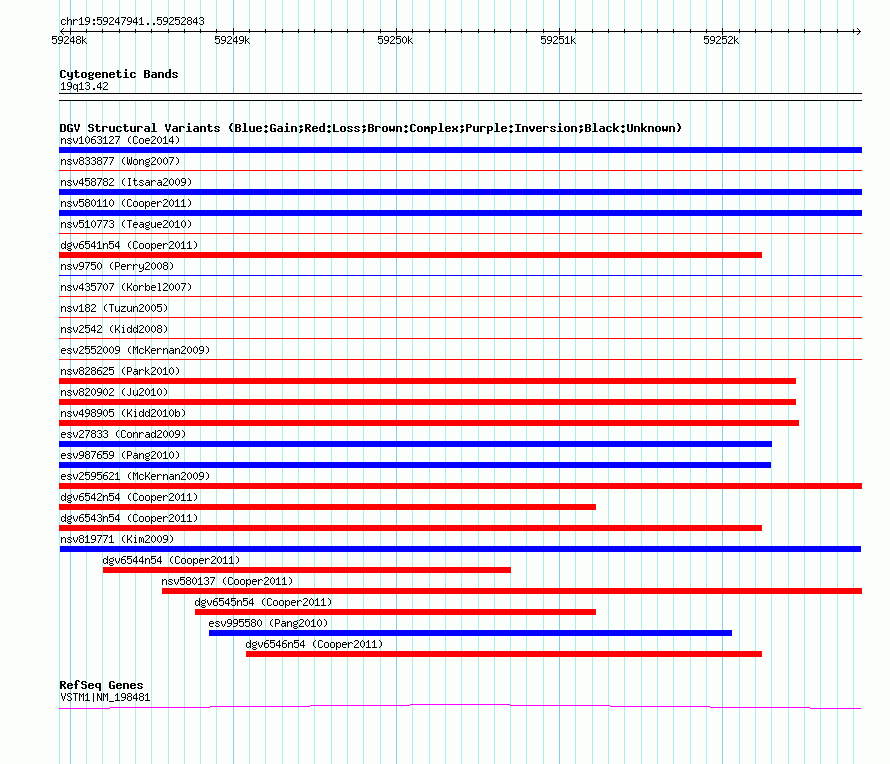The height and width of the screenshot is (764, 890).
Task: Open the dgv6542n54 (Cooper2011) label
Action: pos(129,497)
